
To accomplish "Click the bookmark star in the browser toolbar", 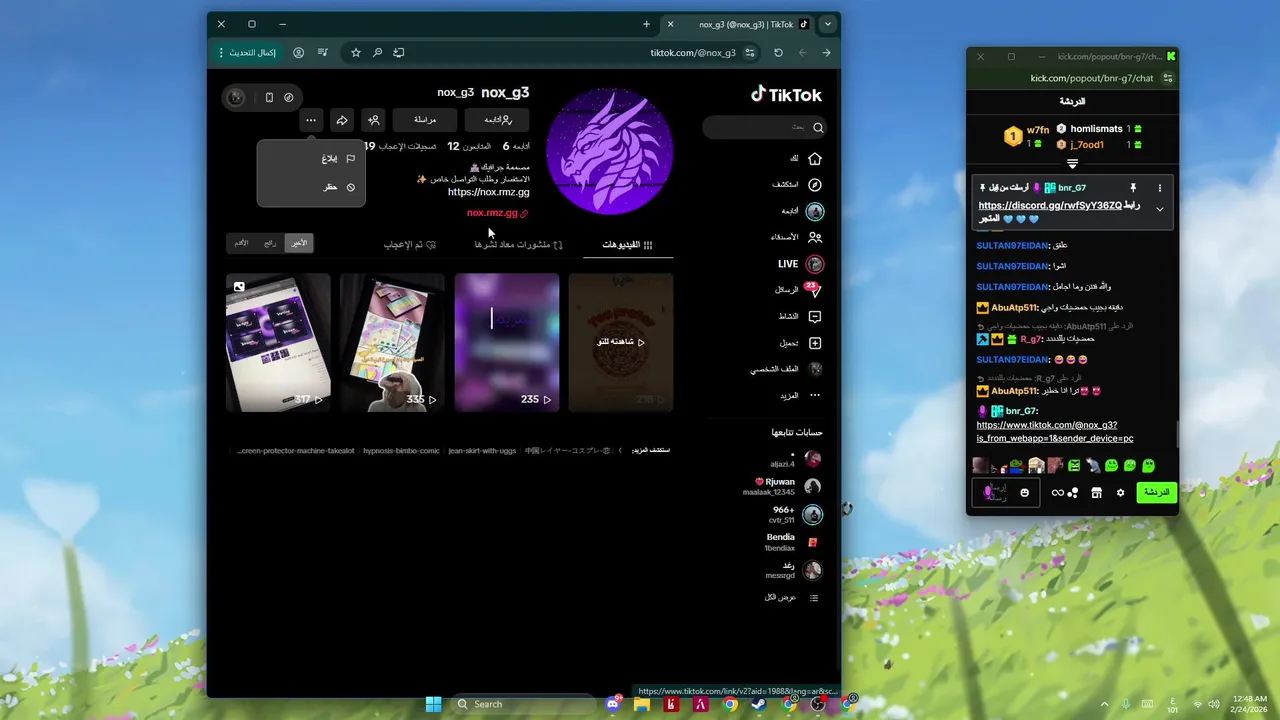I will coord(355,53).
